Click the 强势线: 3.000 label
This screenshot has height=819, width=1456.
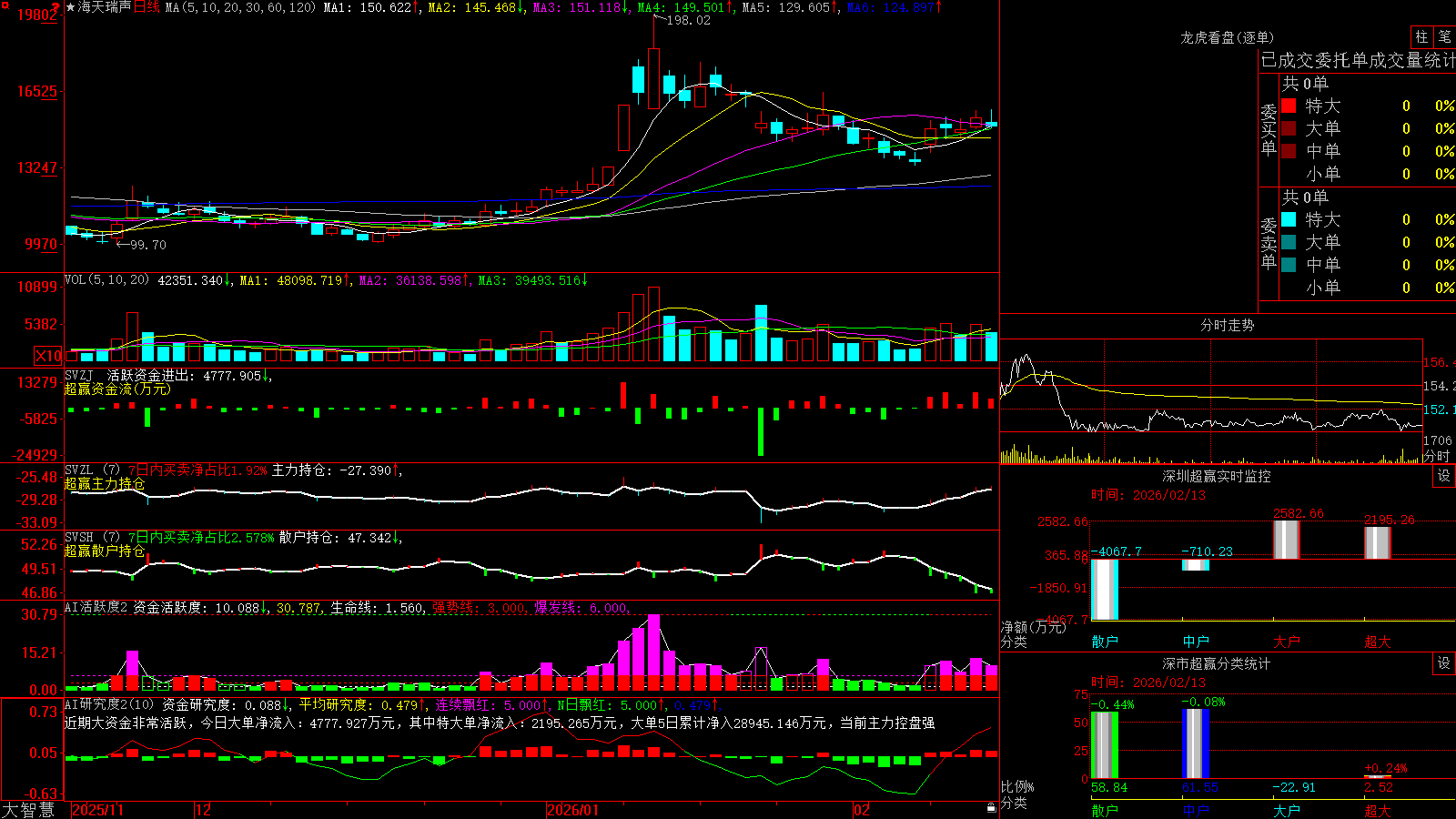tap(478, 607)
